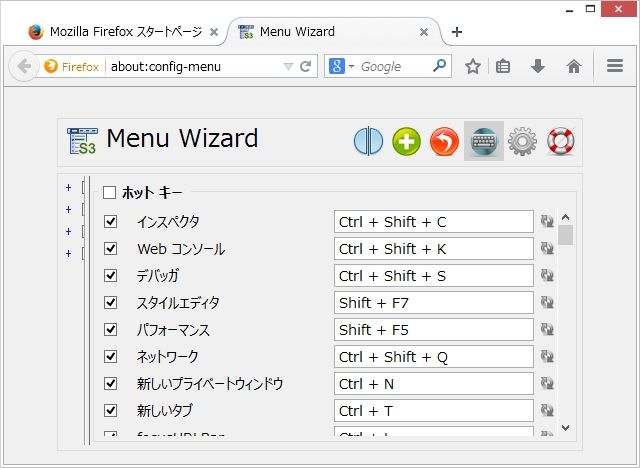Reset hotkey for スタイルエディタ row
Viewport: 640px width, 468px height.
(x=547, y=302)
